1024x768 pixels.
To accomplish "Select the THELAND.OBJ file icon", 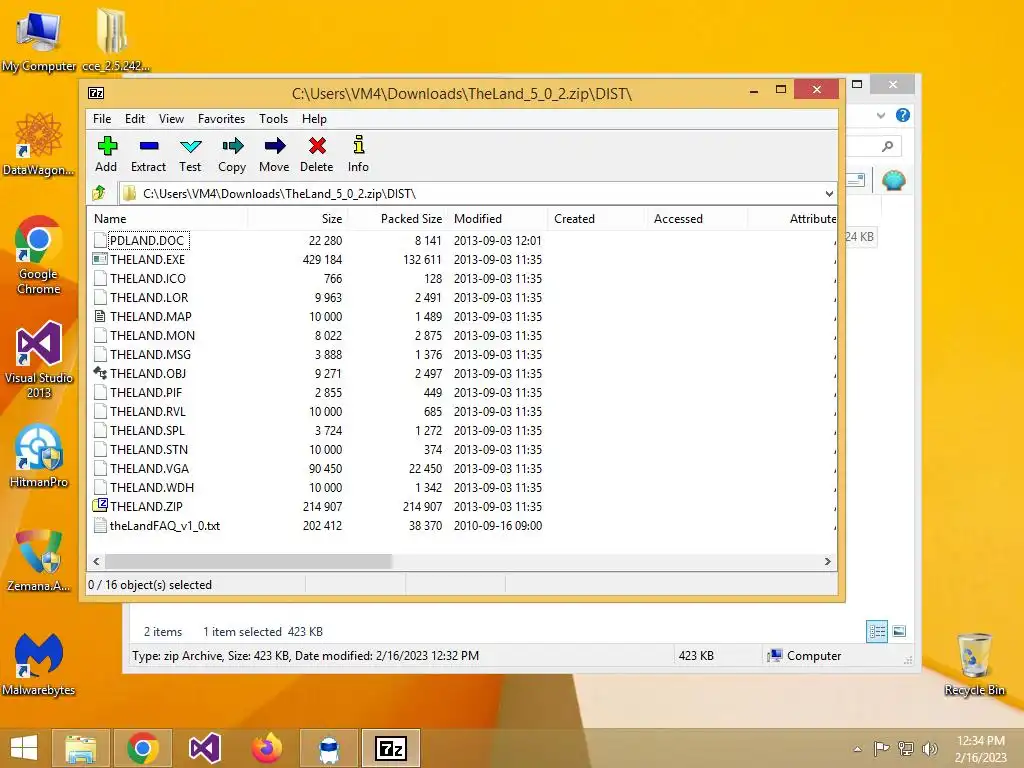I will pos(100,374).
